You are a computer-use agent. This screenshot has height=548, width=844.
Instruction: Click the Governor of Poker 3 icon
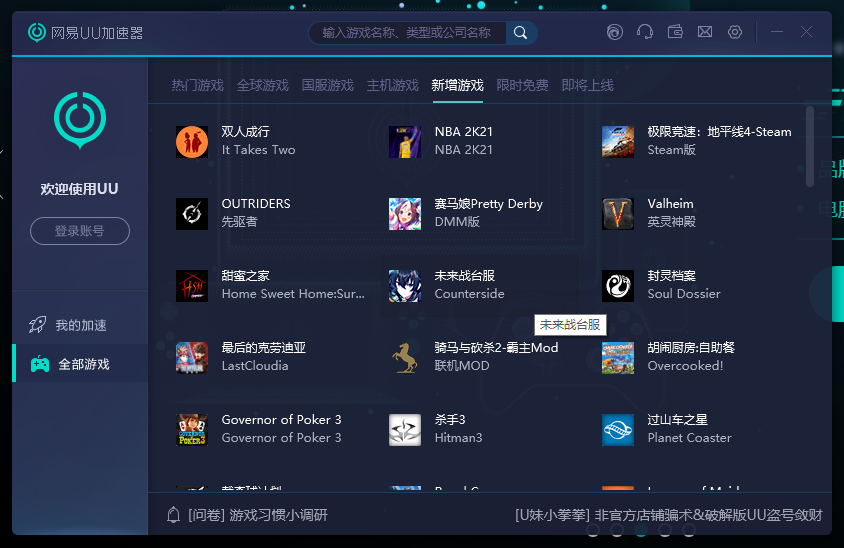192,430
